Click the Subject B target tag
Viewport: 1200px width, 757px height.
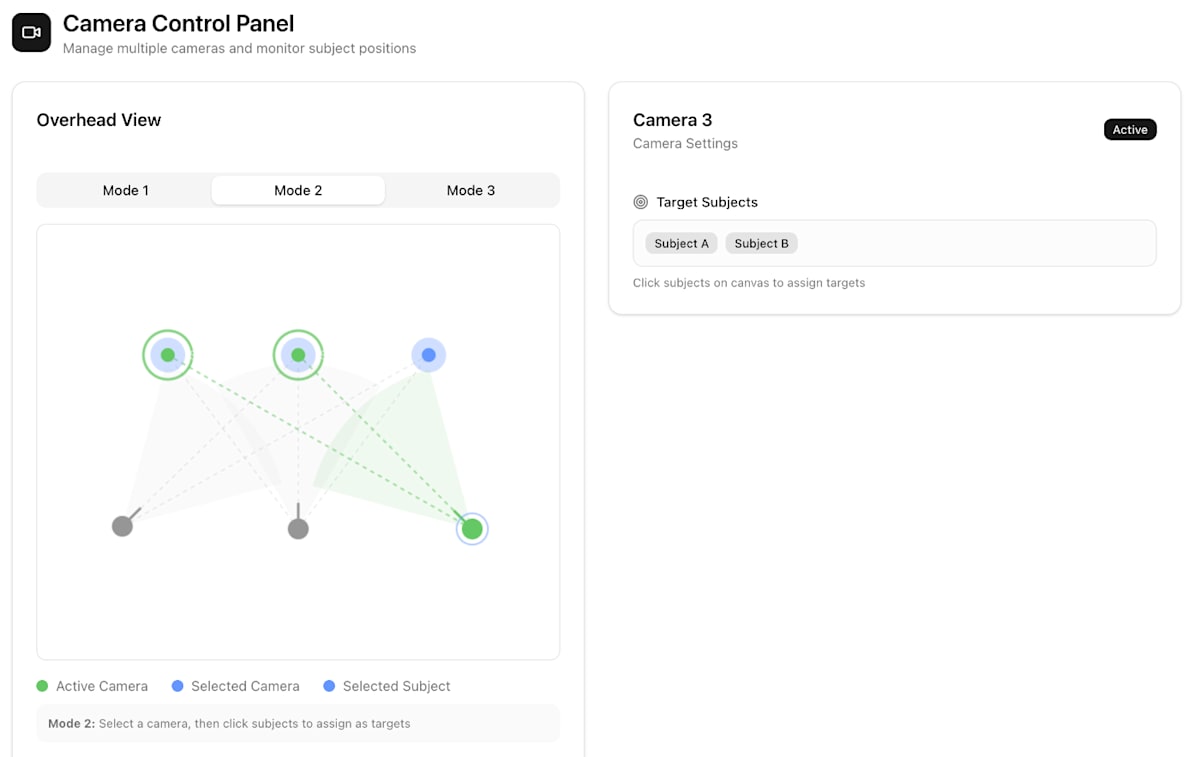(761, 243)
